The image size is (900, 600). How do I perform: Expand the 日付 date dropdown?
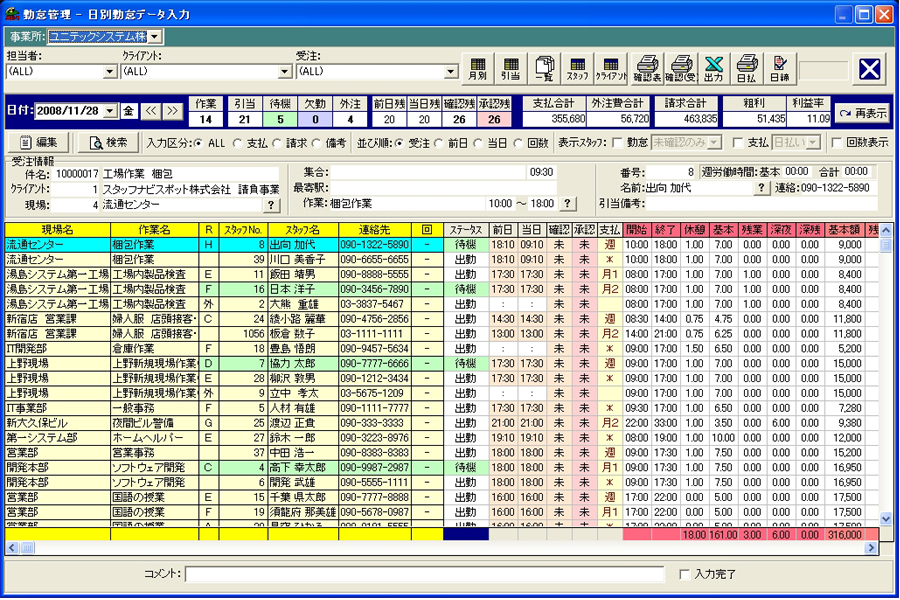coord(109,111)
